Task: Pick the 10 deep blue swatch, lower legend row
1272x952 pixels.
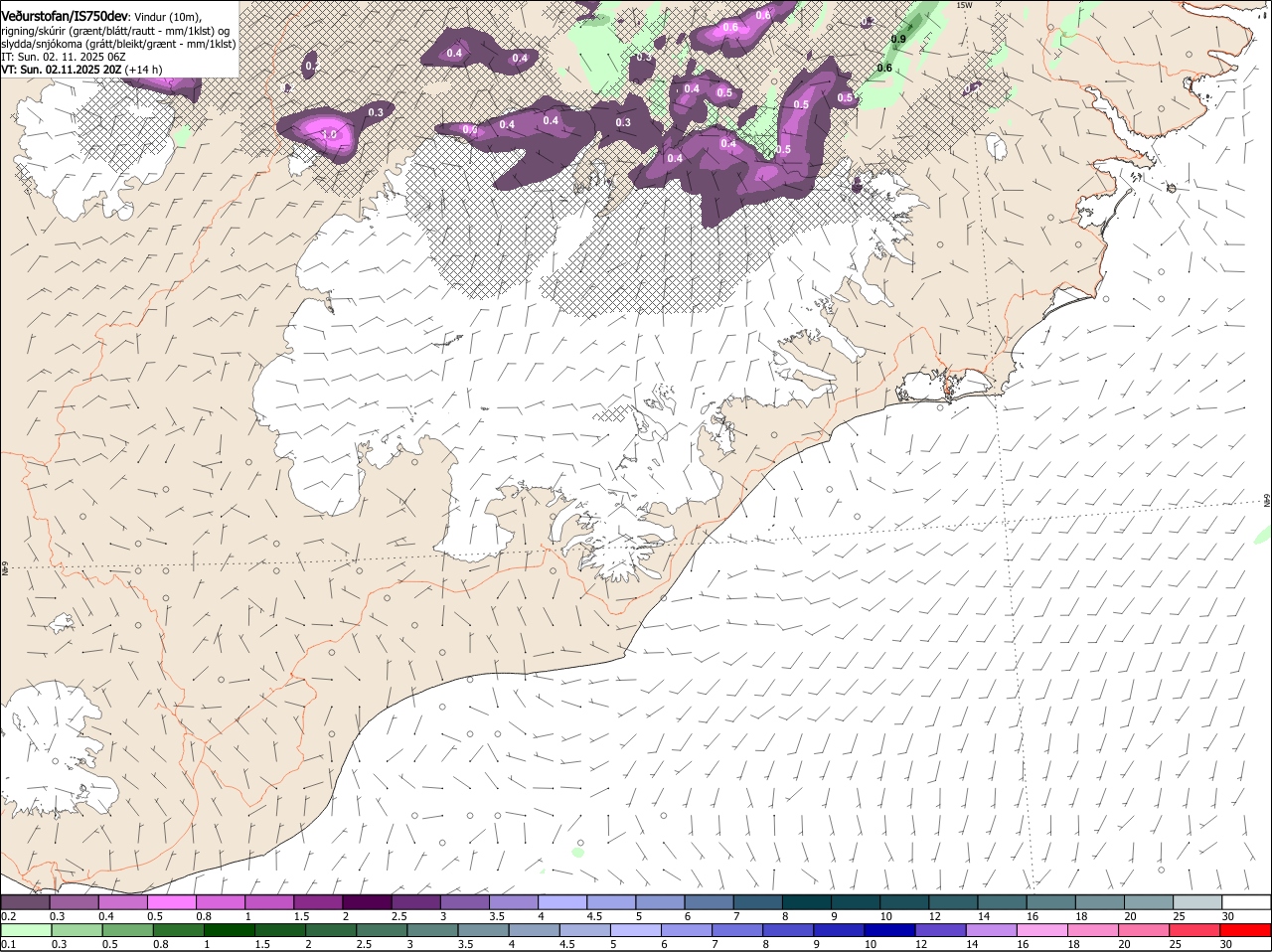Action: [889, 931]
